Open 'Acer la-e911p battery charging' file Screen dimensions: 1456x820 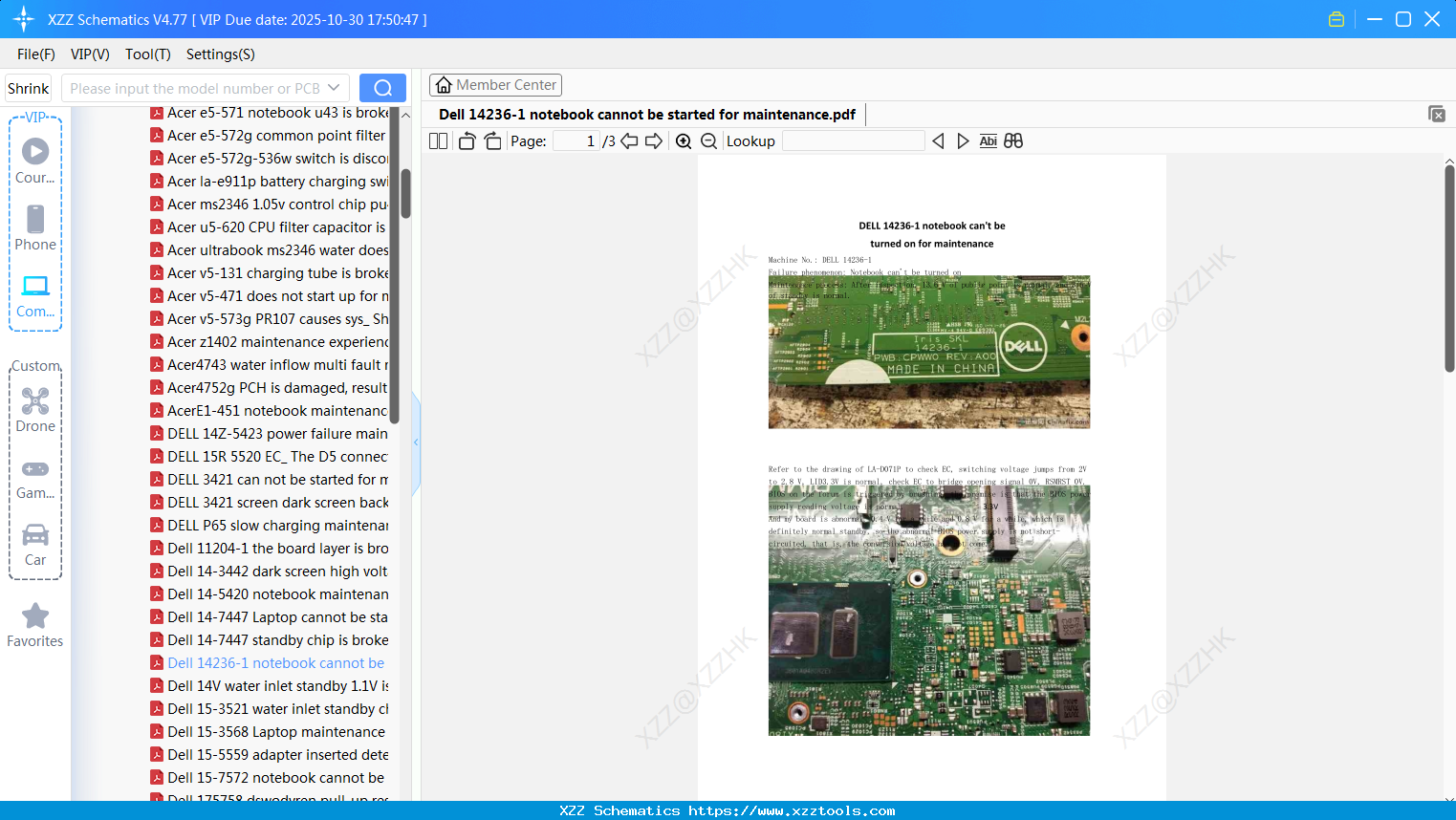(x=270, y=182)
